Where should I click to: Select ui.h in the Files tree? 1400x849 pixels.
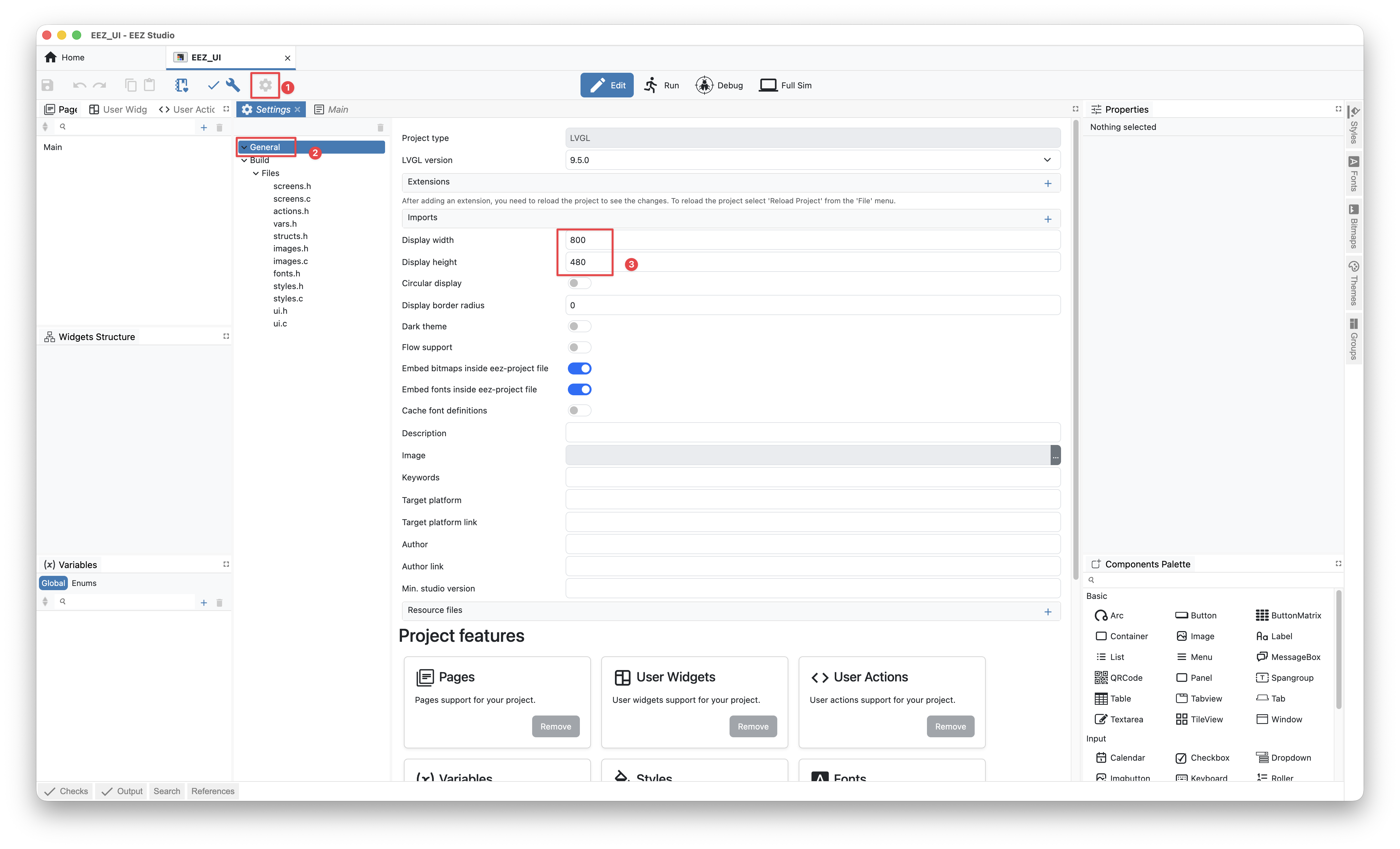(x=280, y=311)
